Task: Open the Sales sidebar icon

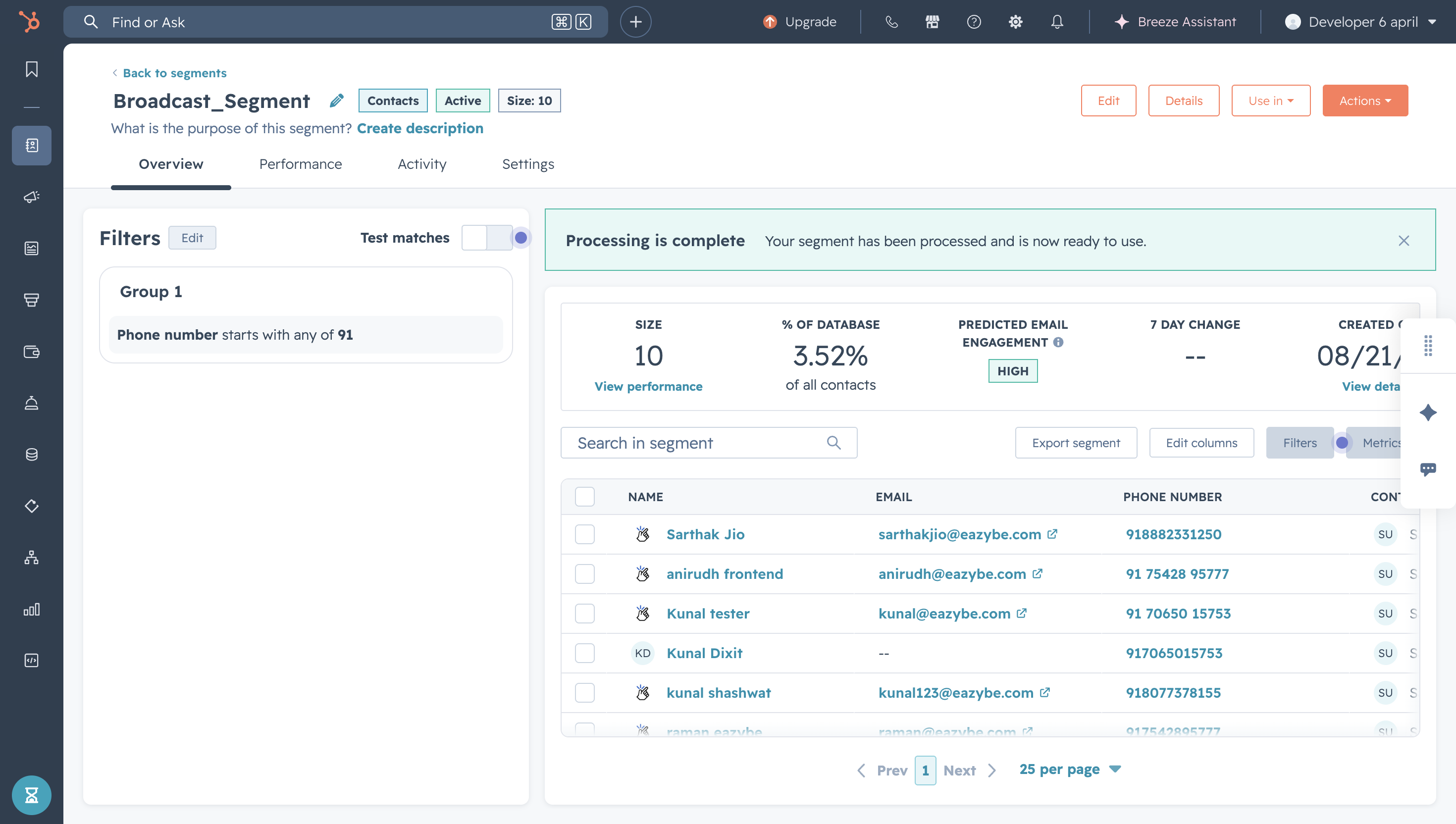Action: pyautogui.click(x=32, y=300)
